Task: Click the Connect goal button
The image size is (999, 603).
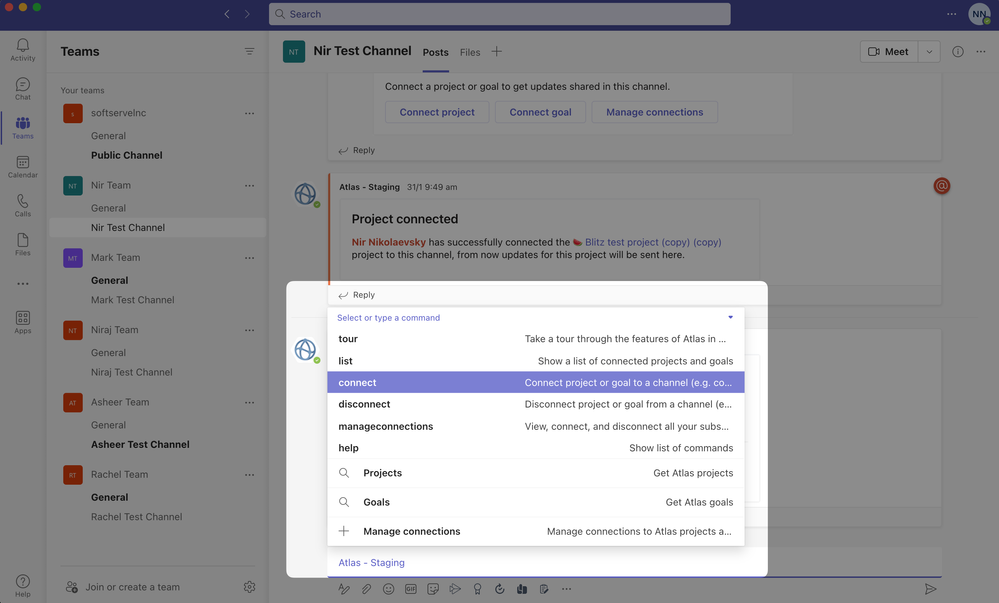Action: pos(540,112)
